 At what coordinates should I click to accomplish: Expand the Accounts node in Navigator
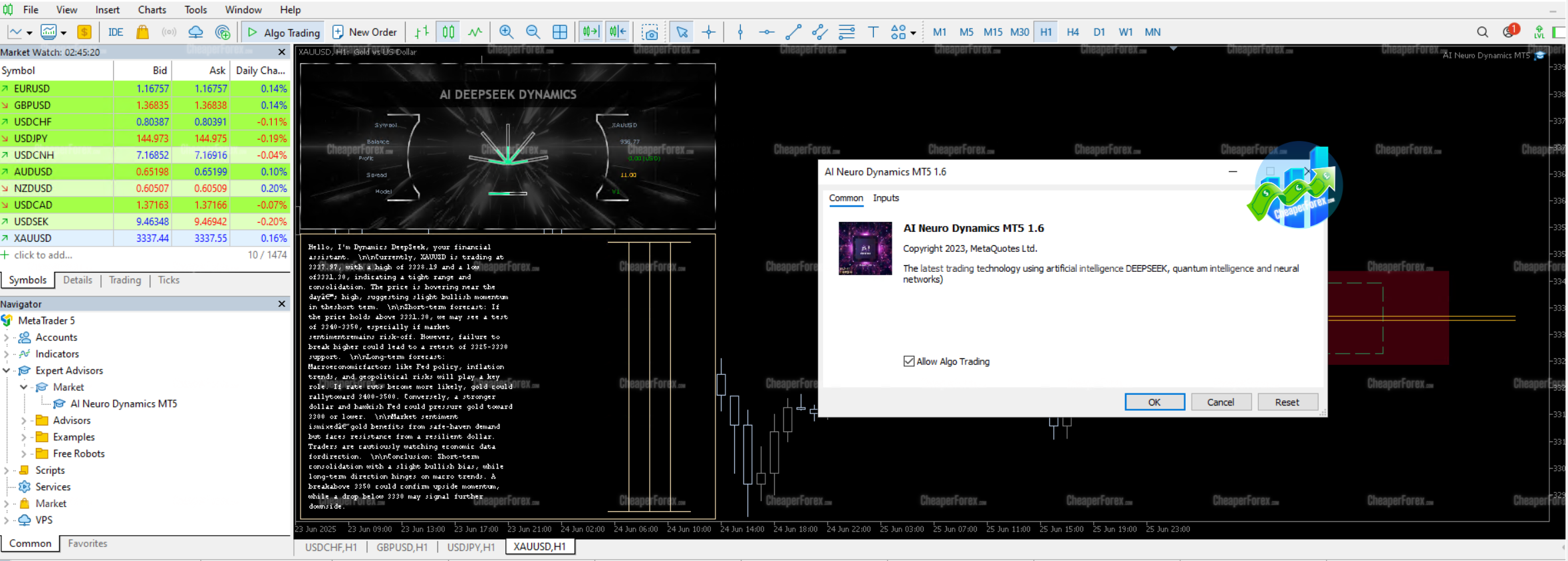click(7, 337)
